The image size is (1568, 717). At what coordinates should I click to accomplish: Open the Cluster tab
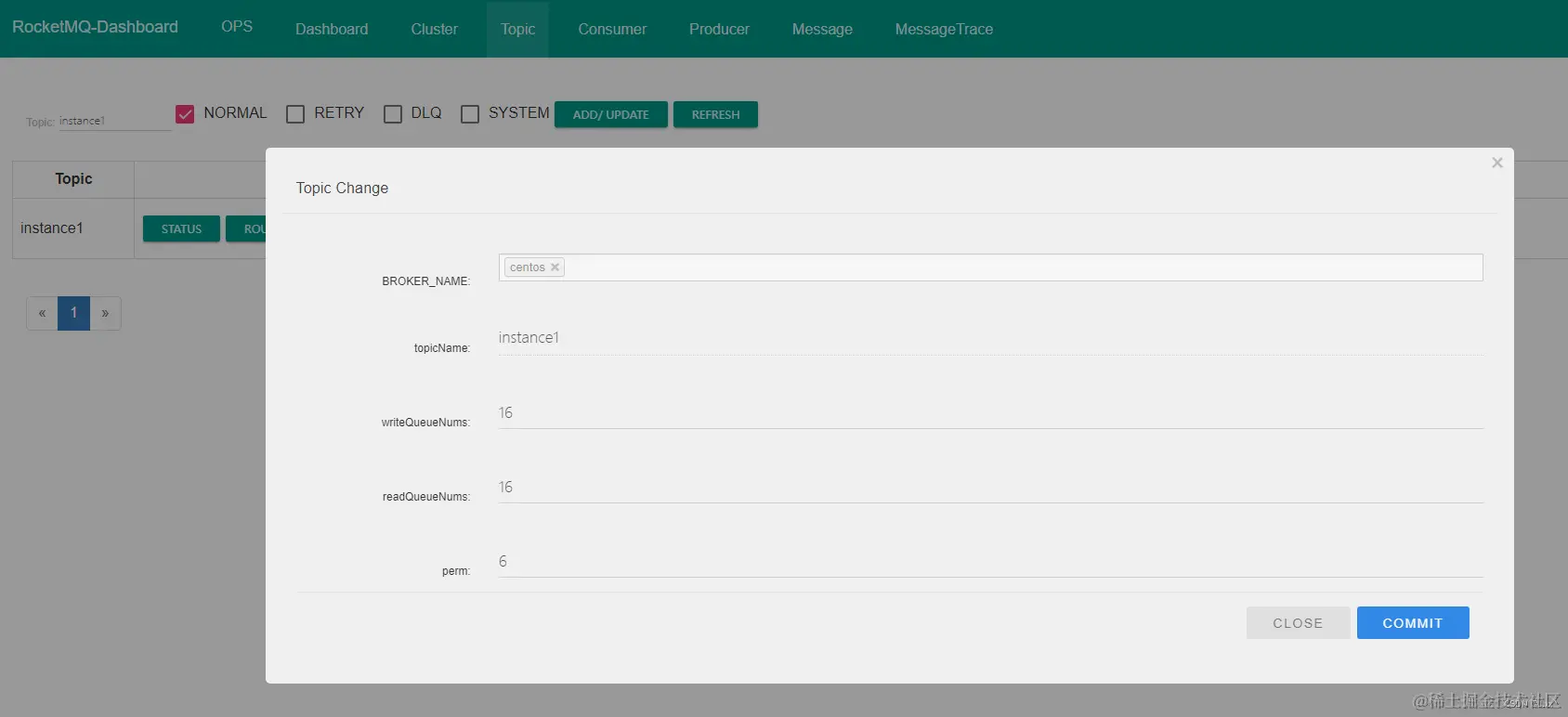tap(434, 29)
